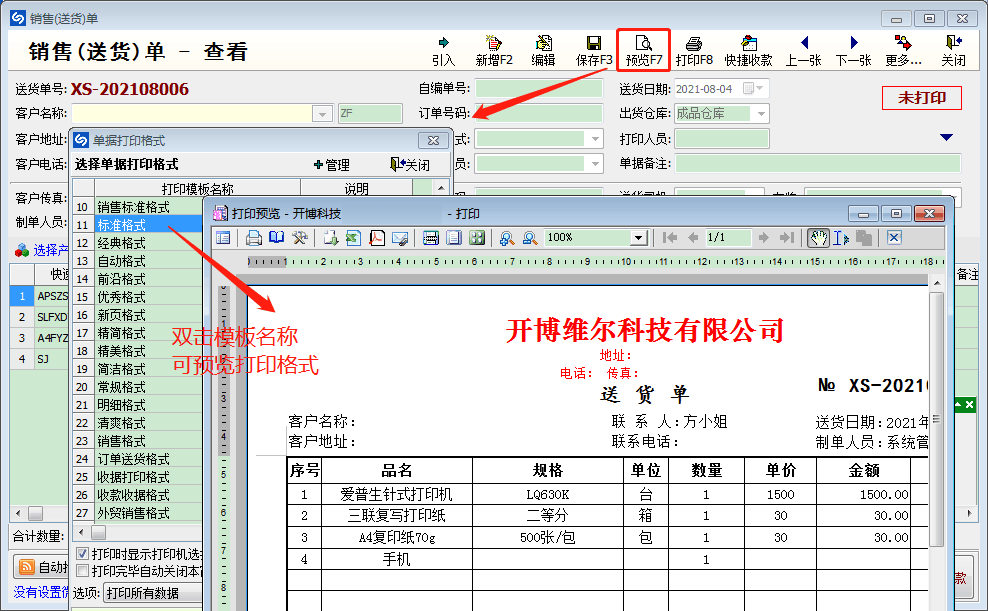This screenshot has height=611, width=988.
Task: Open dropdown right of 客户地址 row
Action: point(595,139)
